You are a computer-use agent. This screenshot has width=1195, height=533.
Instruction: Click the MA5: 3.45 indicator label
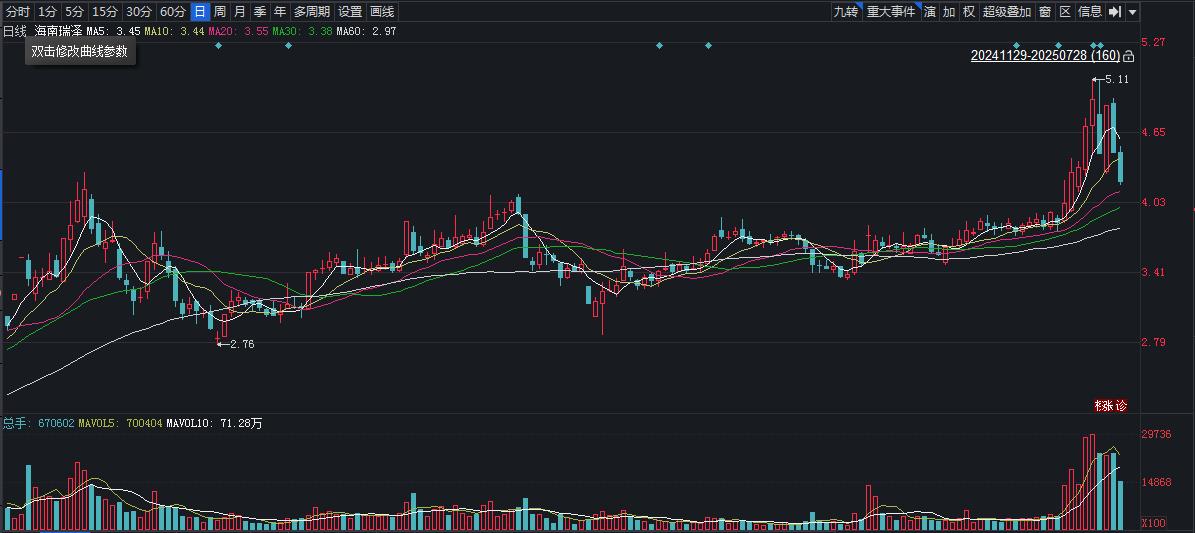114,31
